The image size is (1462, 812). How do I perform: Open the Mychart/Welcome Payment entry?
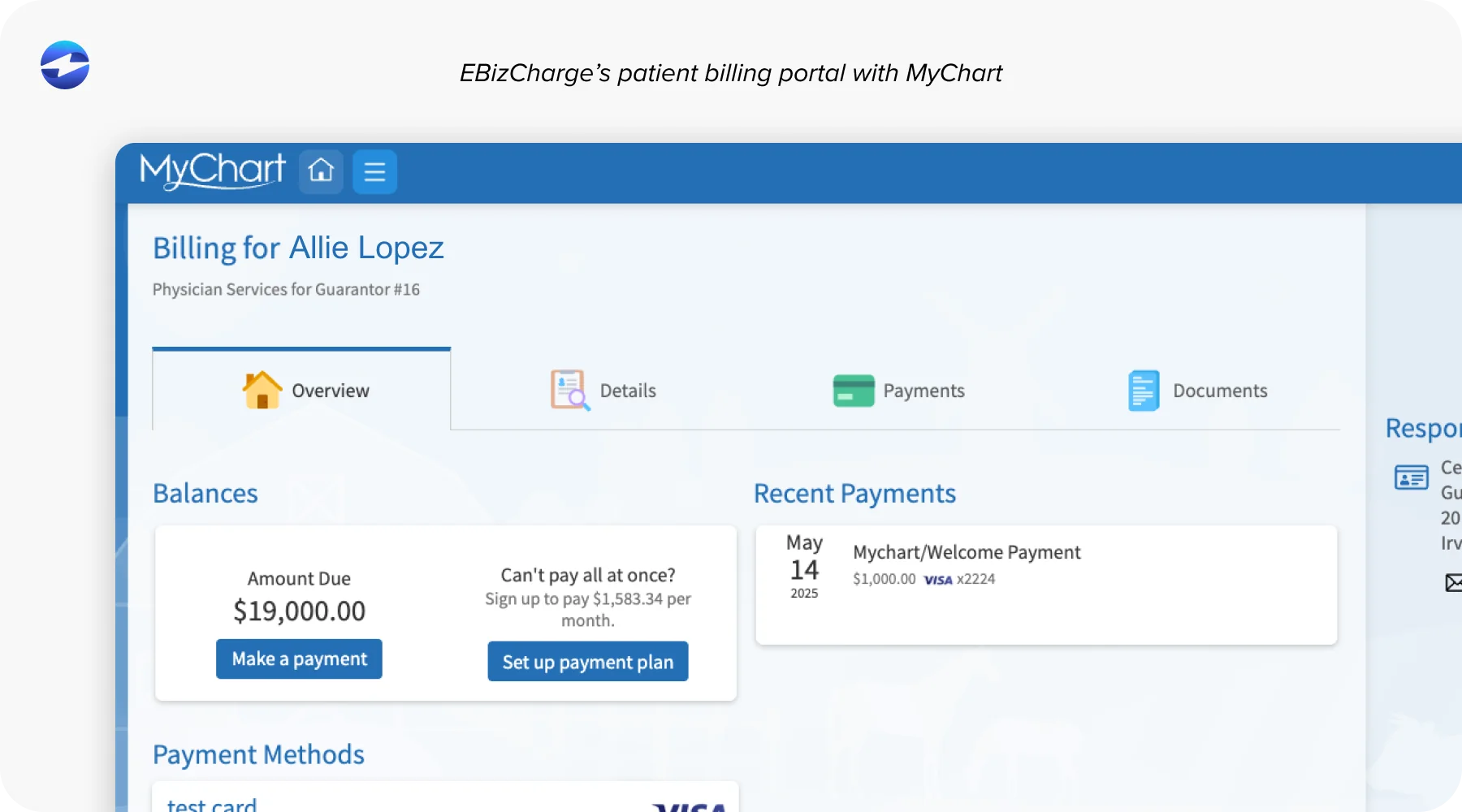1046,585
